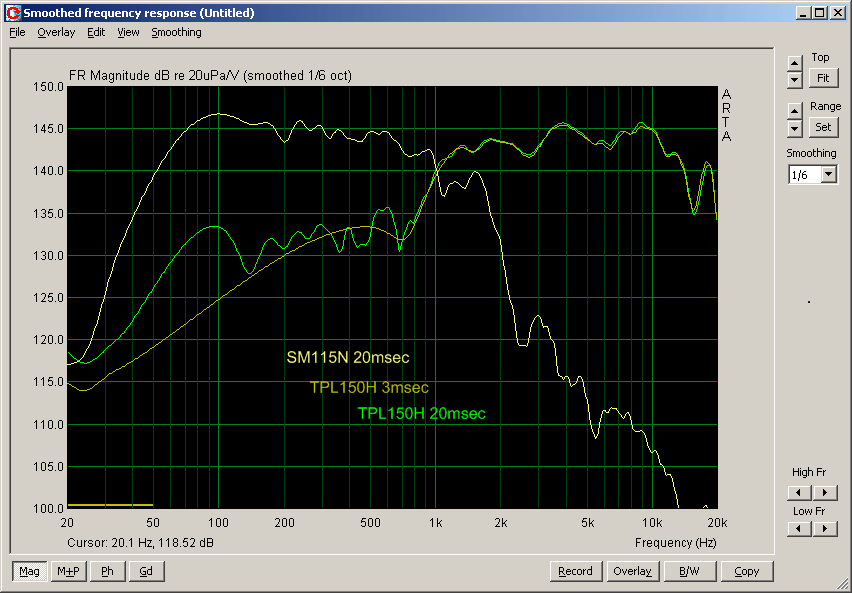The height and width of the screenshot is (593, 852).
Task: Click the Record button
Action: point(575,571)
